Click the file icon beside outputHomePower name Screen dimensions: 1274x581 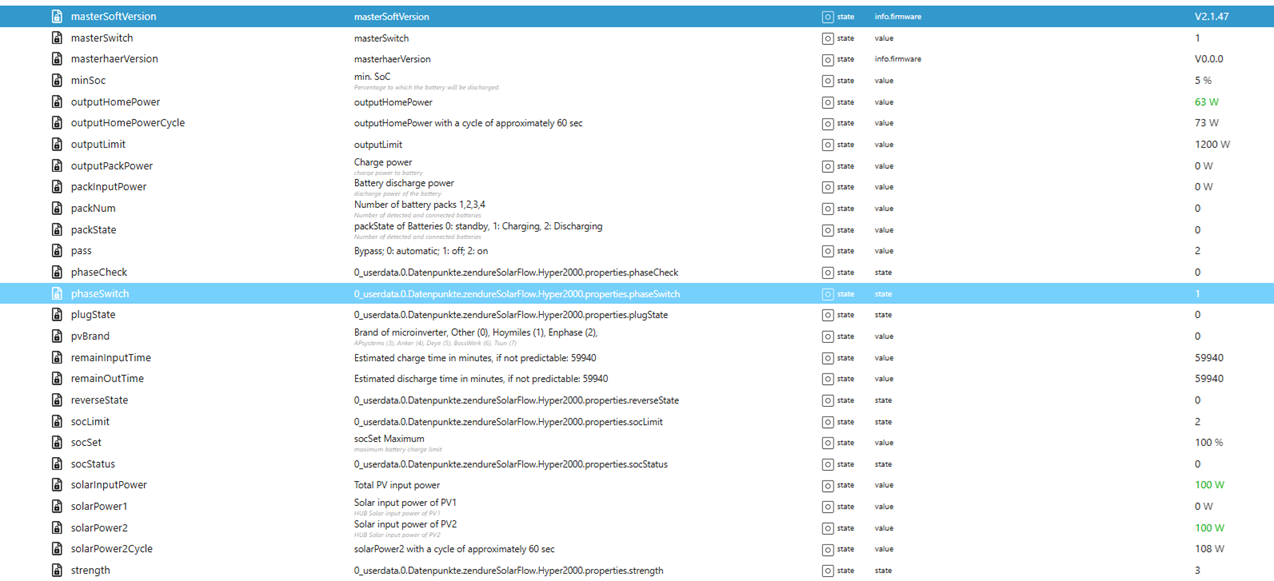coord(57,102)
